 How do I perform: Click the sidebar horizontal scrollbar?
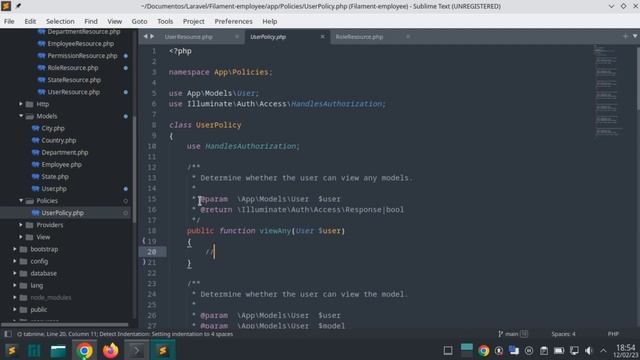[64, 325]
